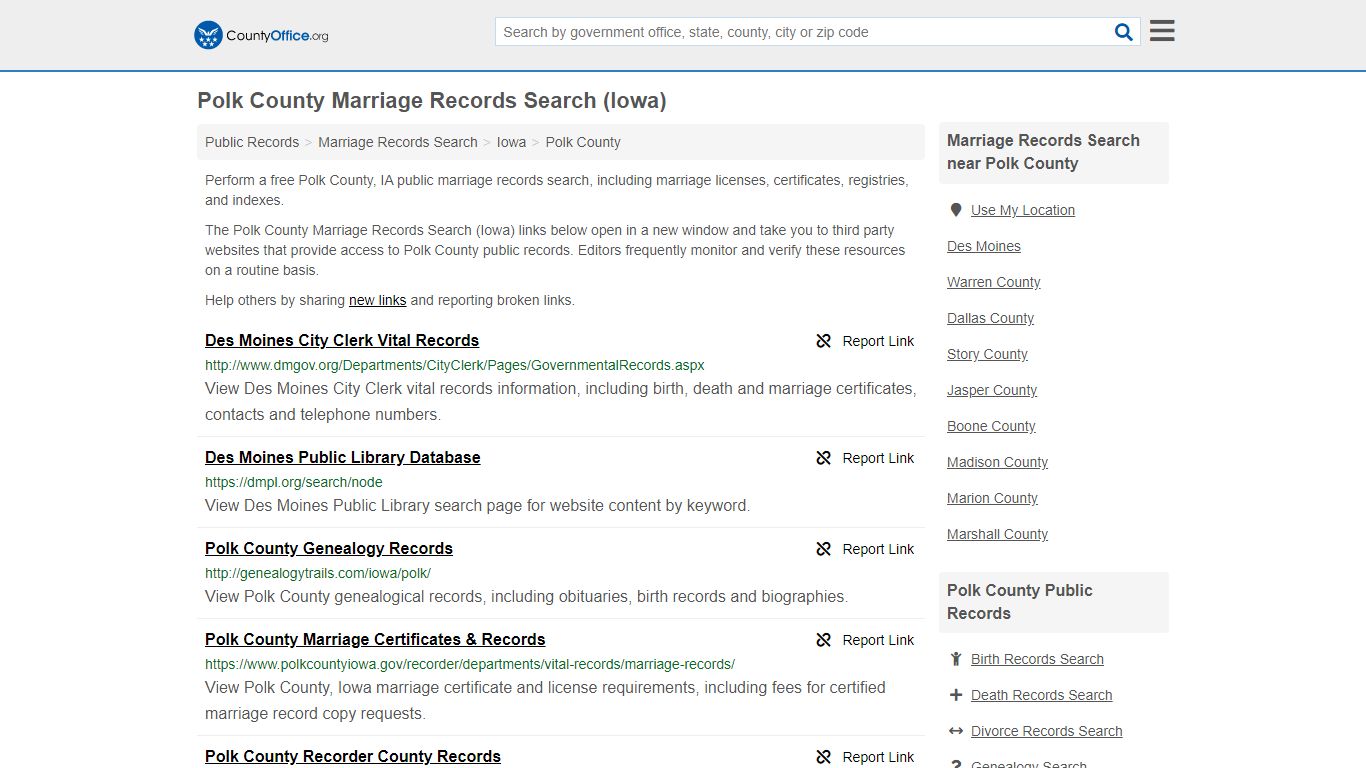Screen dimensions: 1366x768
Task: Follow the 'new links' hyperlink
Action: point(378,300)
